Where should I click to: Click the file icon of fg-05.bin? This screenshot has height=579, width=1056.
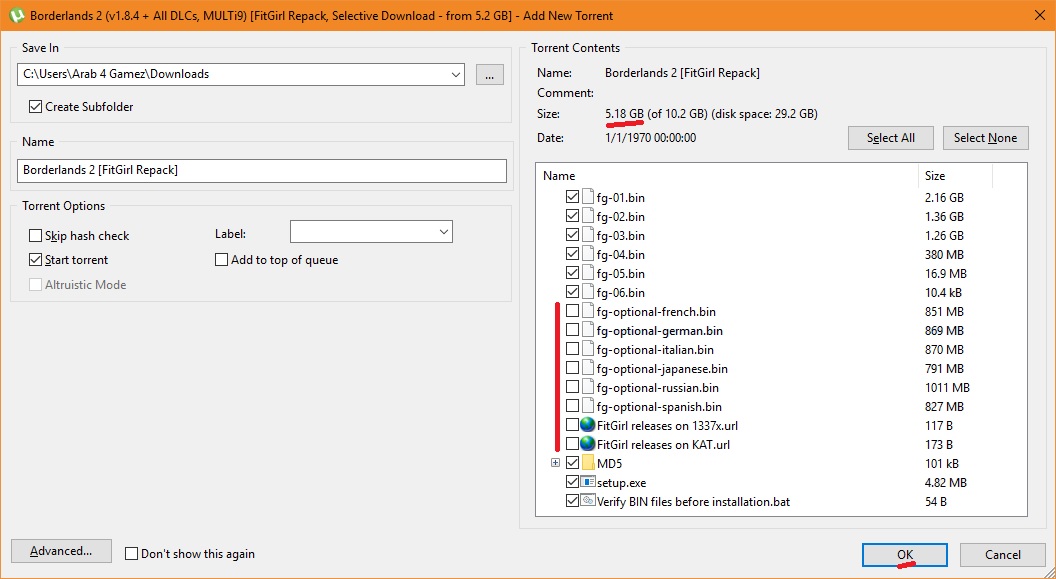point(588,273)
